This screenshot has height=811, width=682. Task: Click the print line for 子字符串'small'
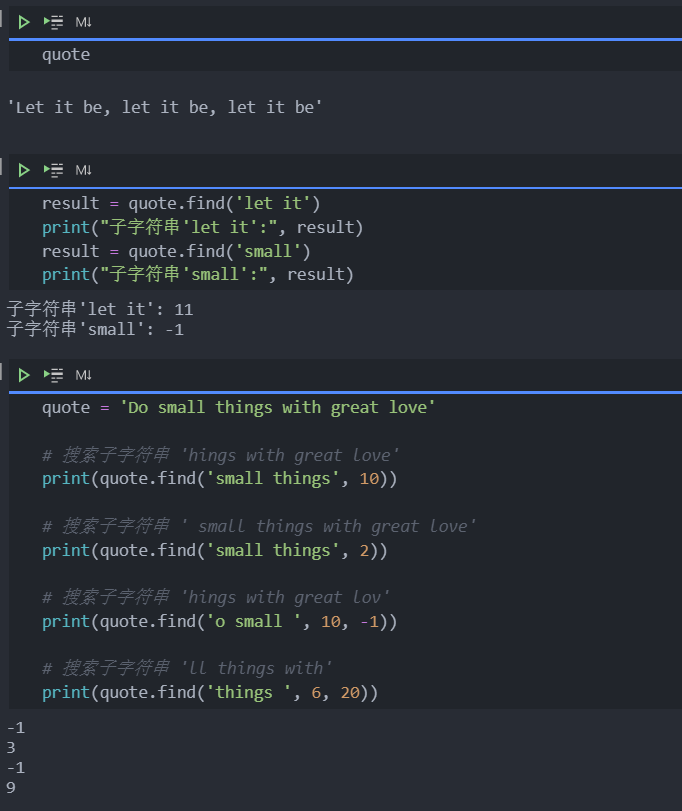(198, 275)
